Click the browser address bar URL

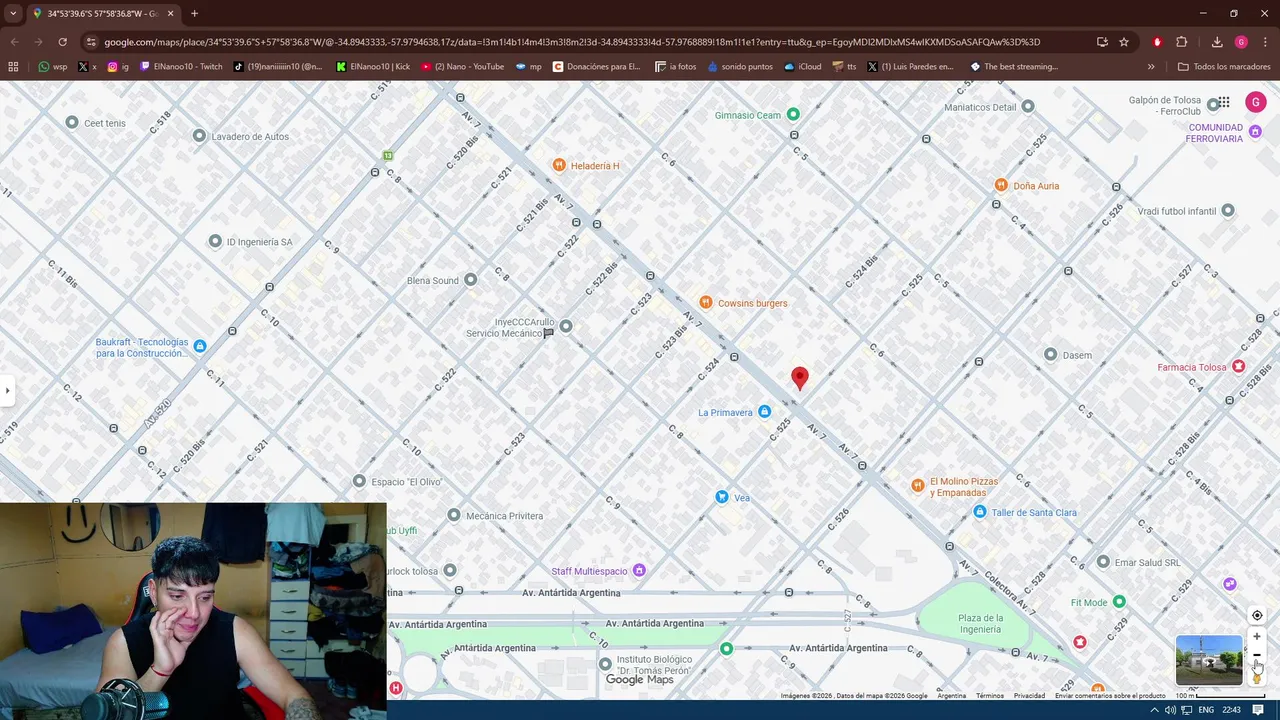coord(572,42)
